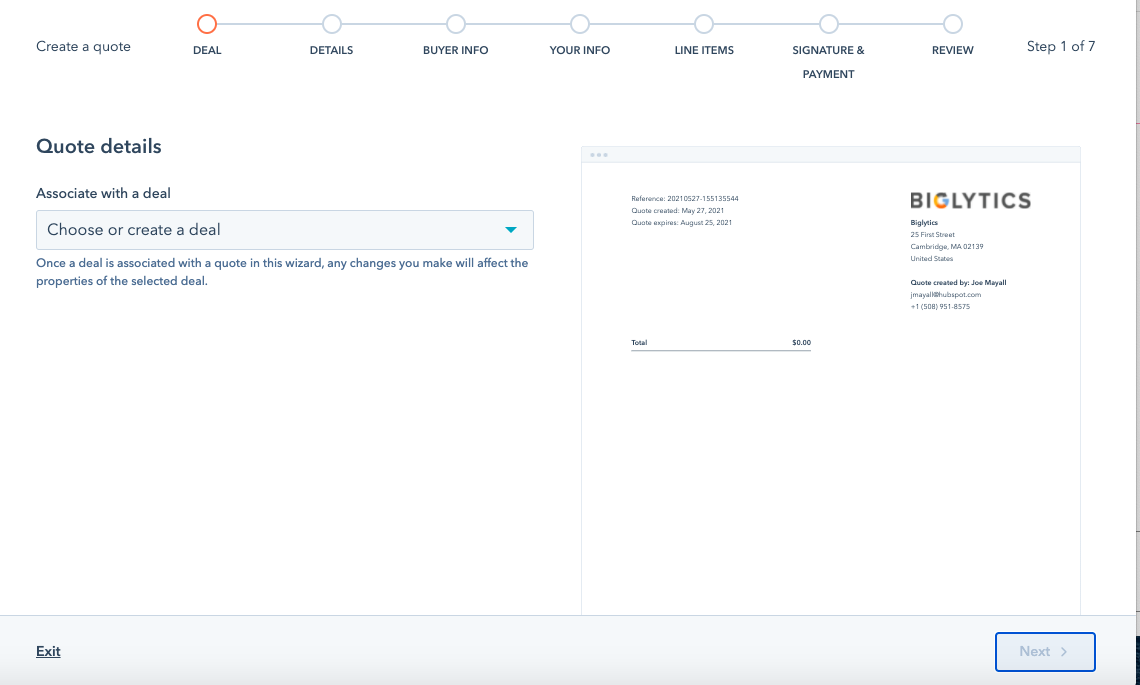Go to the LINE ITEMS step circle

704,24
